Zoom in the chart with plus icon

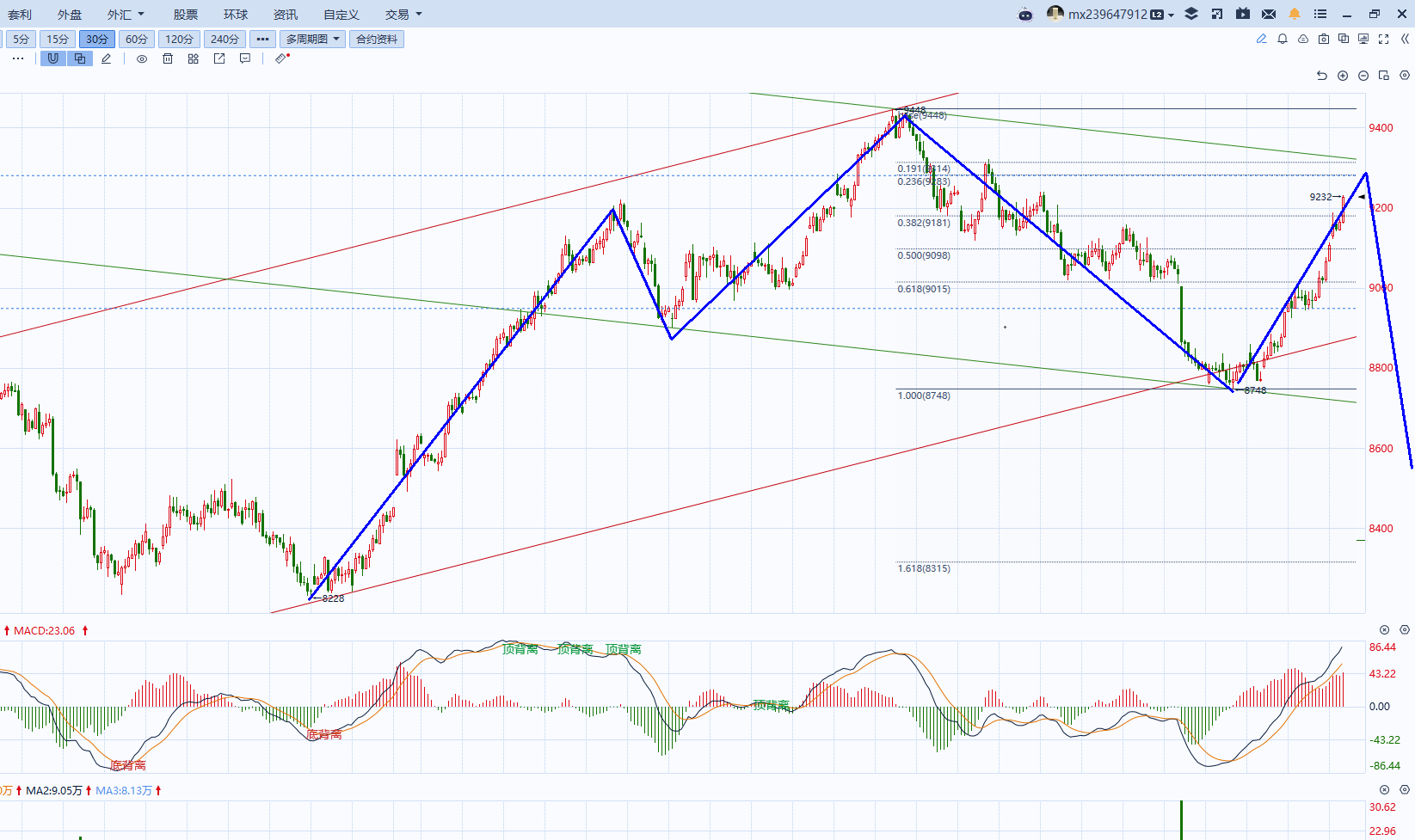click(1343, 76)
